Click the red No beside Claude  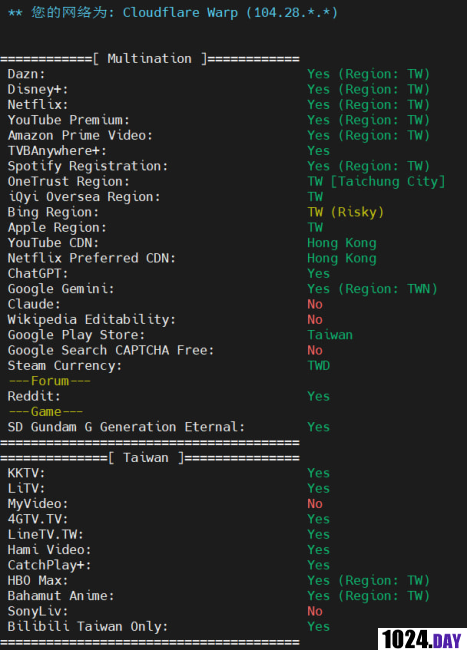(x=315, y=304)
